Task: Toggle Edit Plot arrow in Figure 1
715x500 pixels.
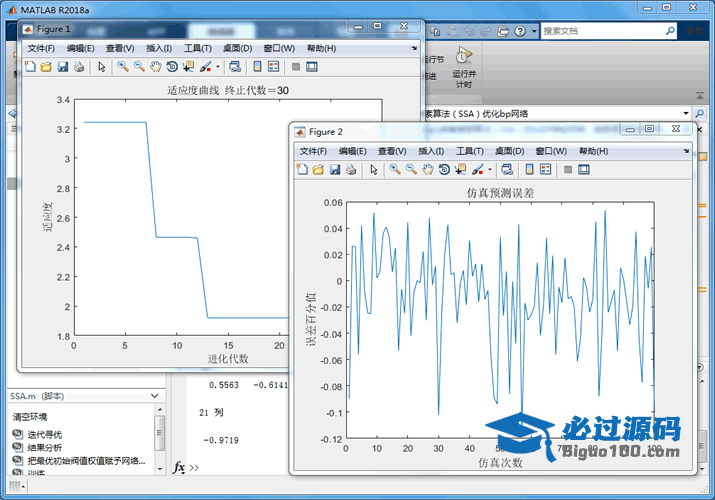Action: pyautogui.click(x=101, y=67)
